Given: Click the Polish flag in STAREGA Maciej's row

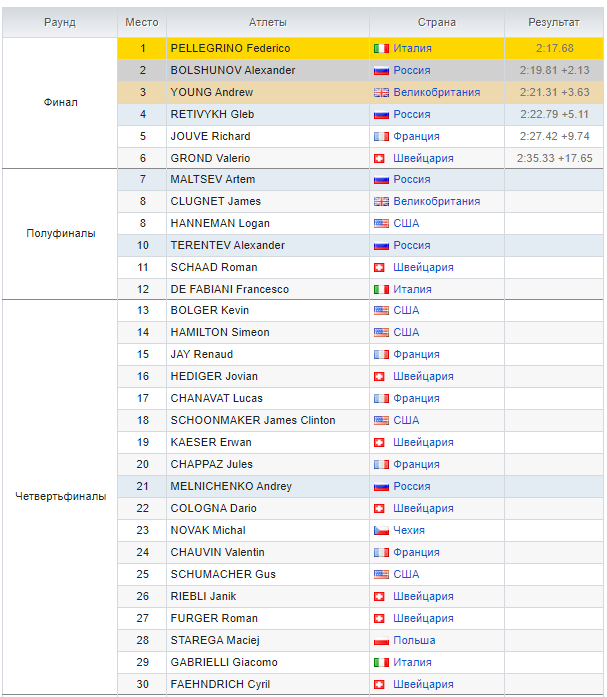Looking at the screenshot, I should [380, 640].
